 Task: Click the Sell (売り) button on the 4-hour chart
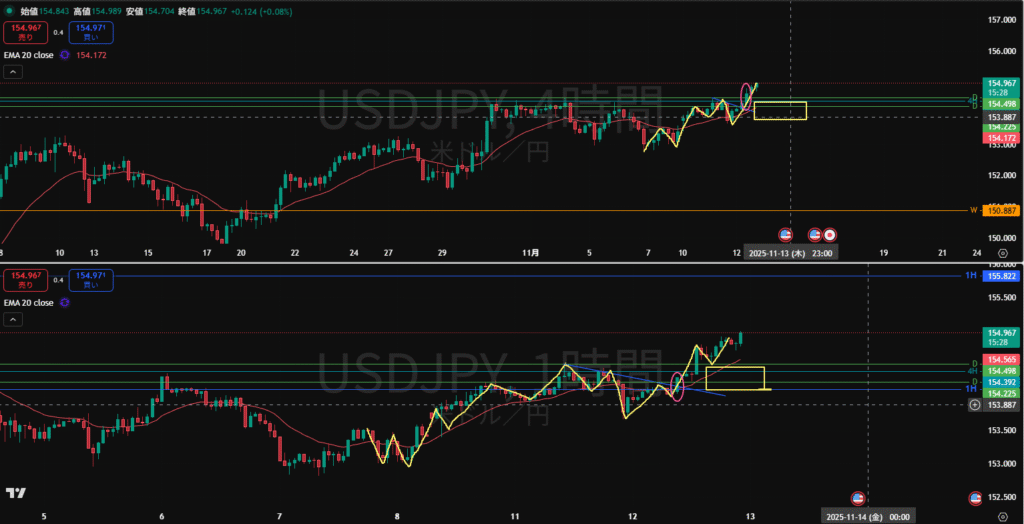coord(22,33)
